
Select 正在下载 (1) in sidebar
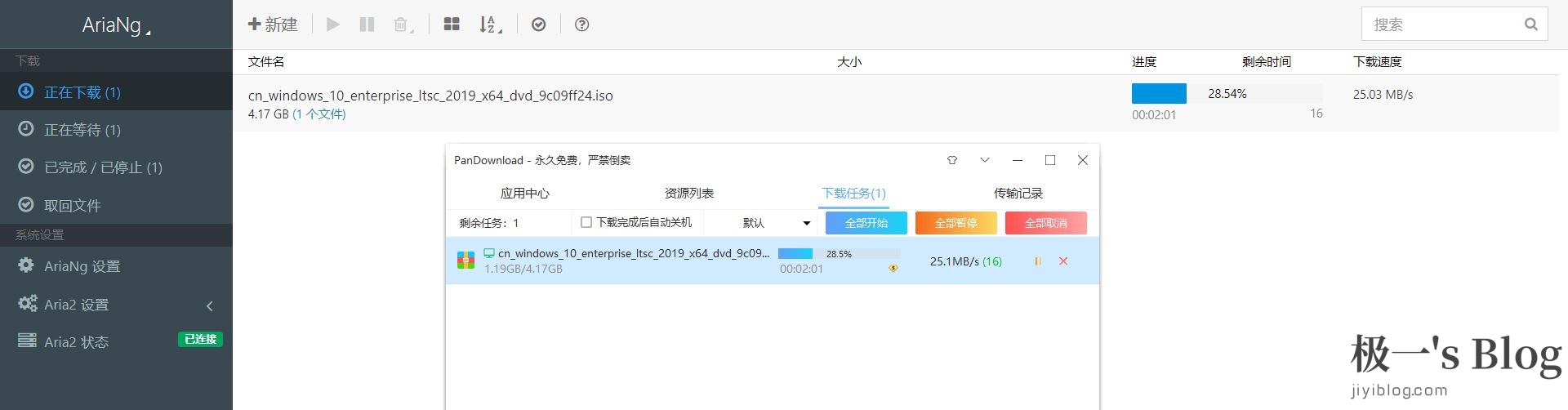116,92
